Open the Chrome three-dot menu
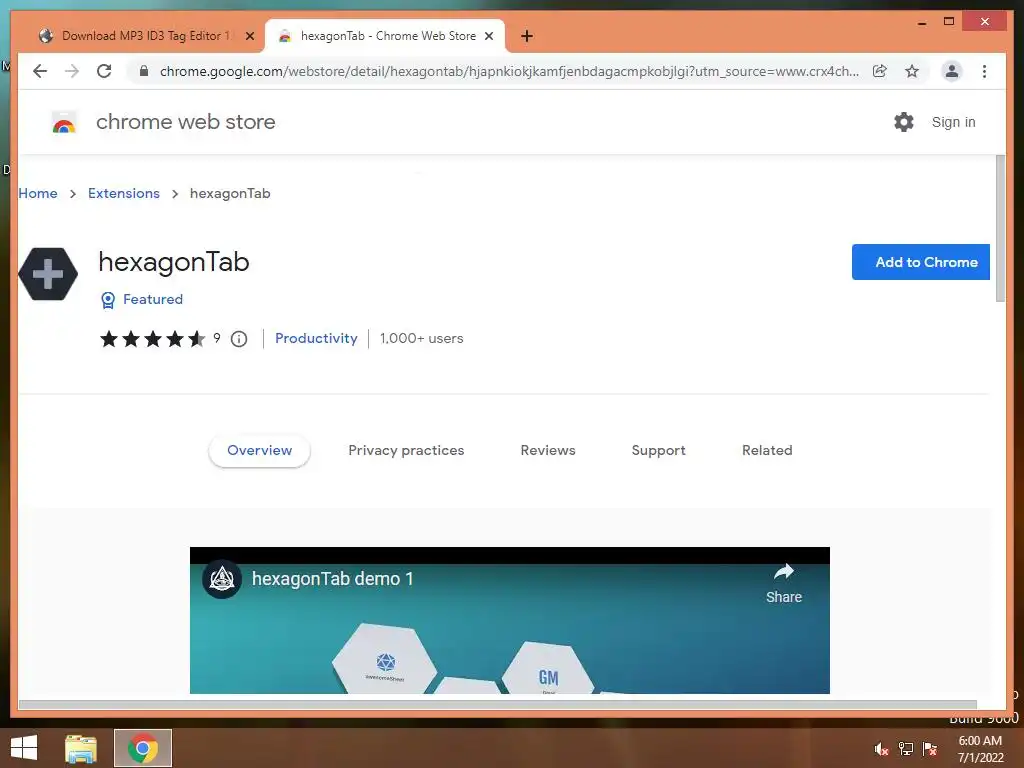 (x=984, y=71)
